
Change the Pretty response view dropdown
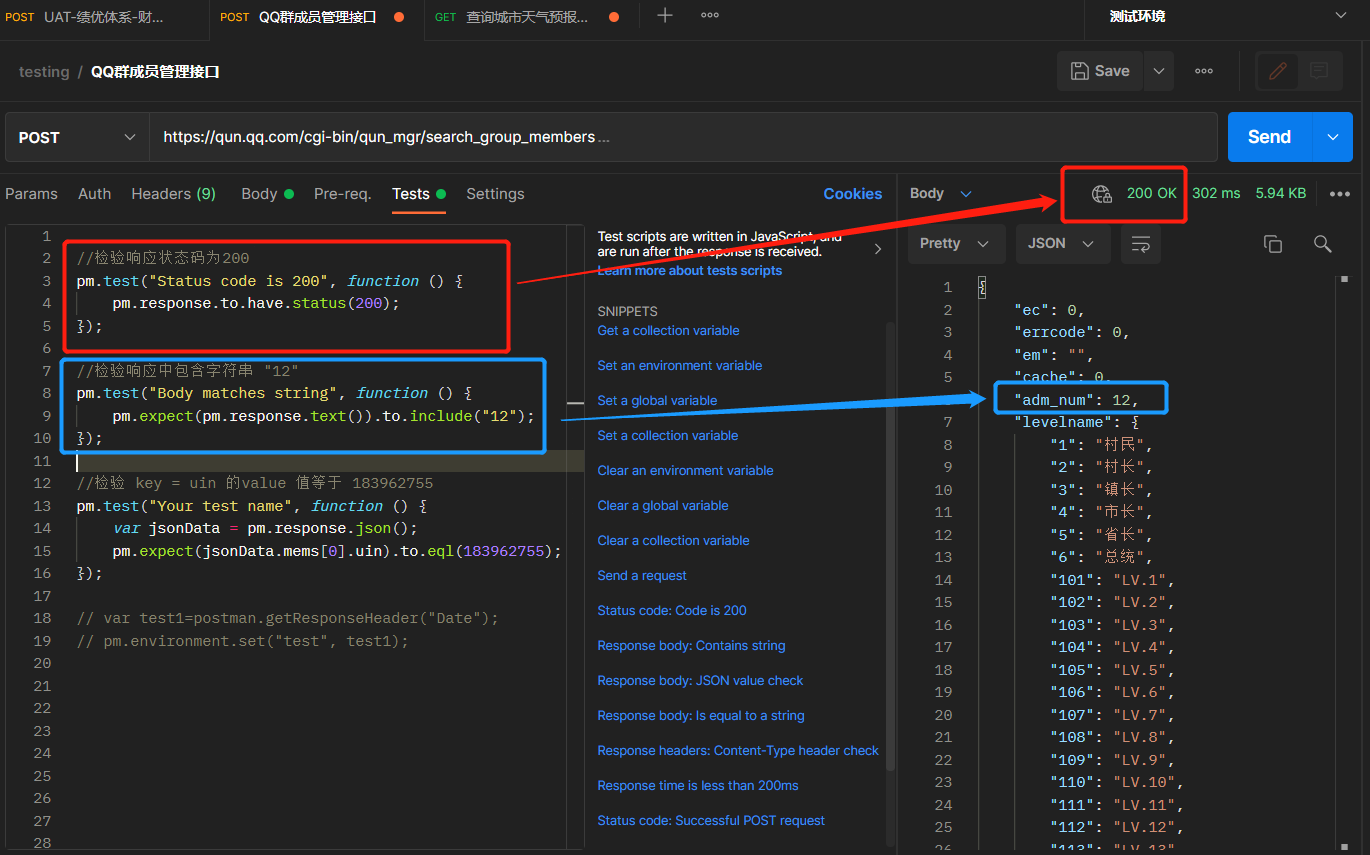pyautogui.click(x=955, y=244)
